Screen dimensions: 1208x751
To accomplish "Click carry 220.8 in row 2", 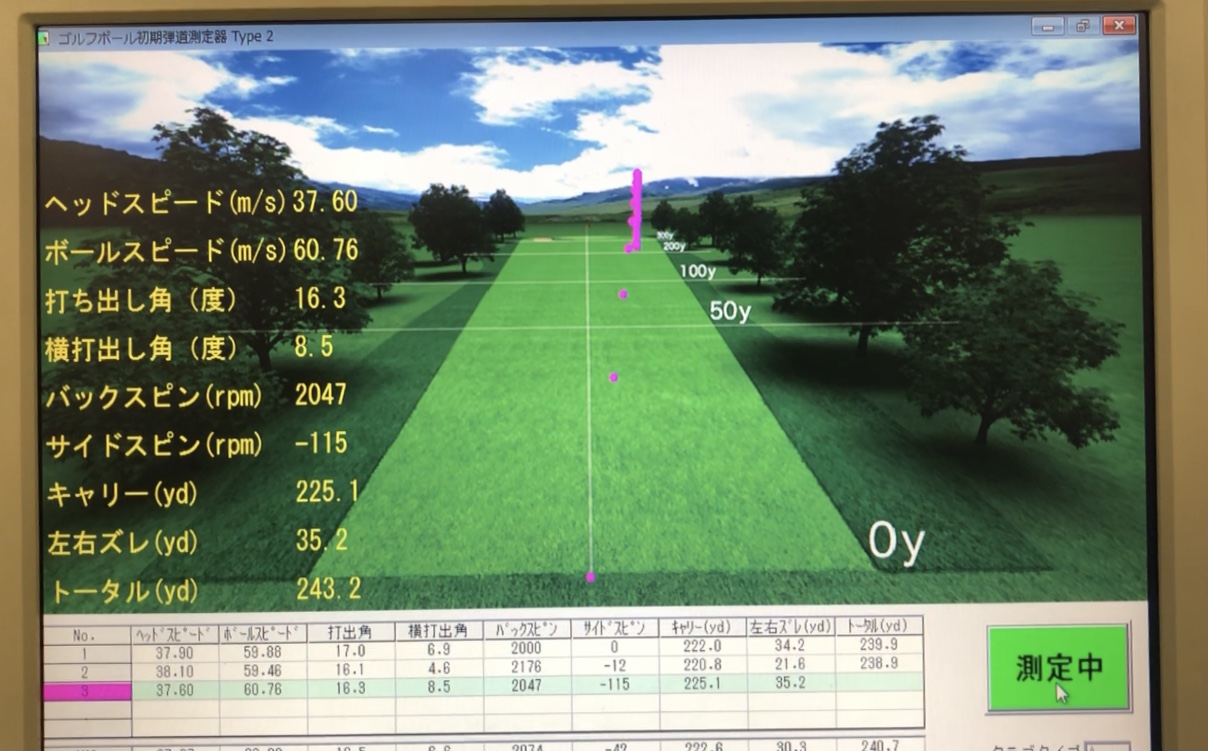I will [703, 664].
